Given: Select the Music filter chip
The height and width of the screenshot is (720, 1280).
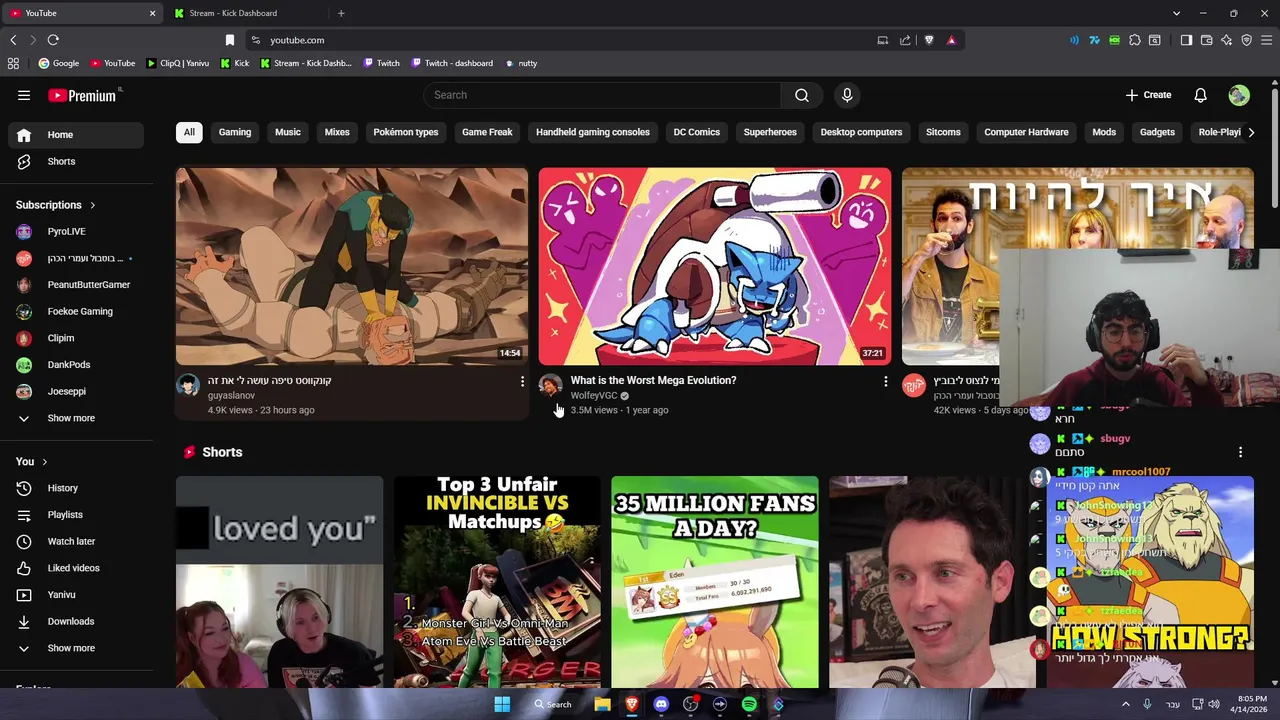Looking at the screenshot, I should tap(288, 132).
